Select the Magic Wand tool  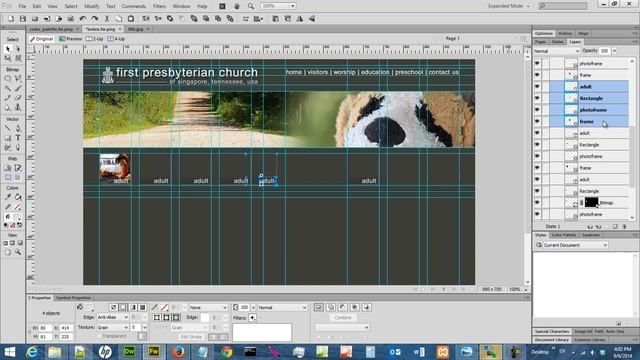8,88
